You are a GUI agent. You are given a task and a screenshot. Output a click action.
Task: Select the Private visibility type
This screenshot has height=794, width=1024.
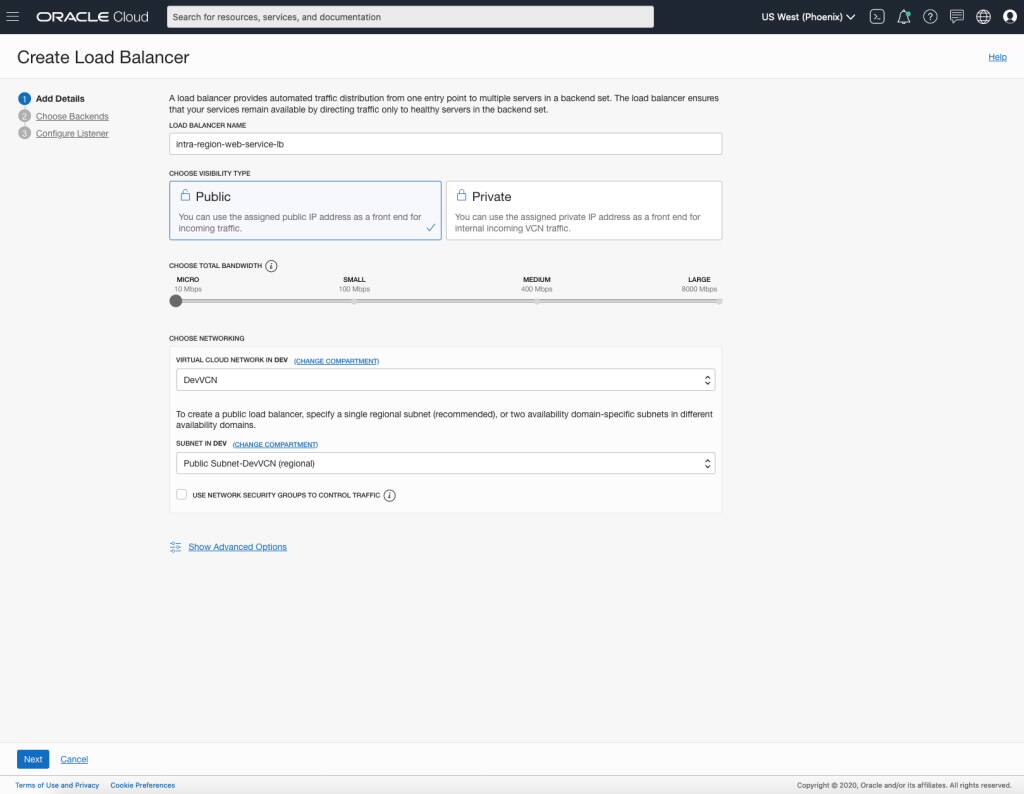[x=584, y=210]
